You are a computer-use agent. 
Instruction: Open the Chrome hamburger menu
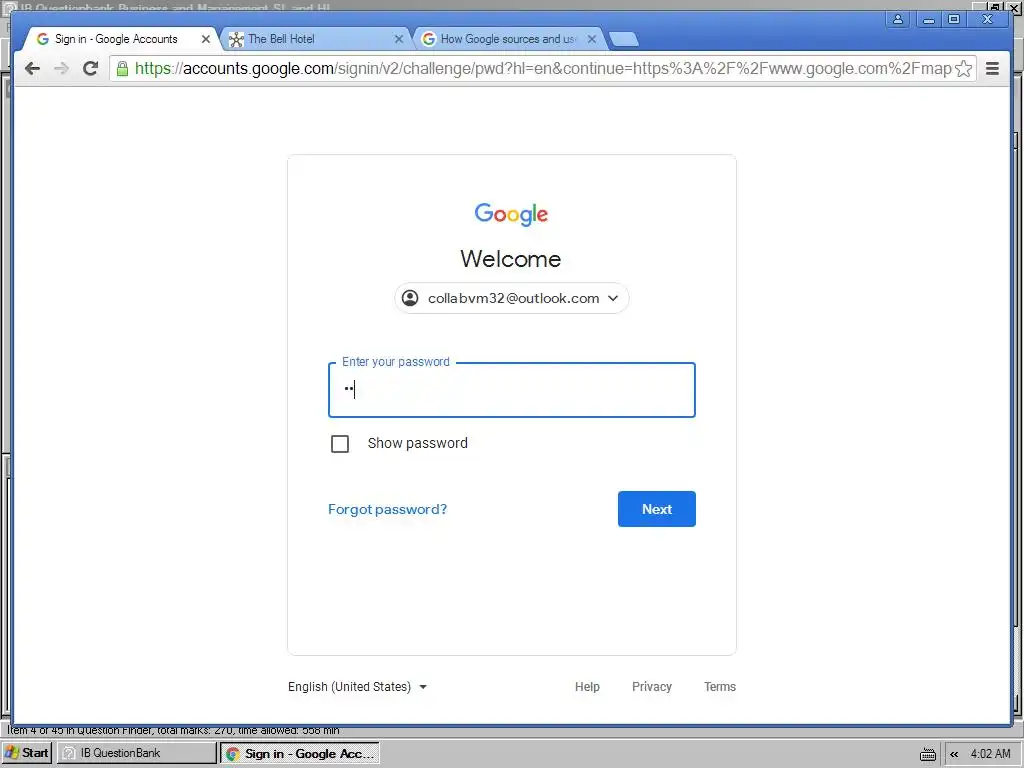pyautogui.click(x=992, y=69)
